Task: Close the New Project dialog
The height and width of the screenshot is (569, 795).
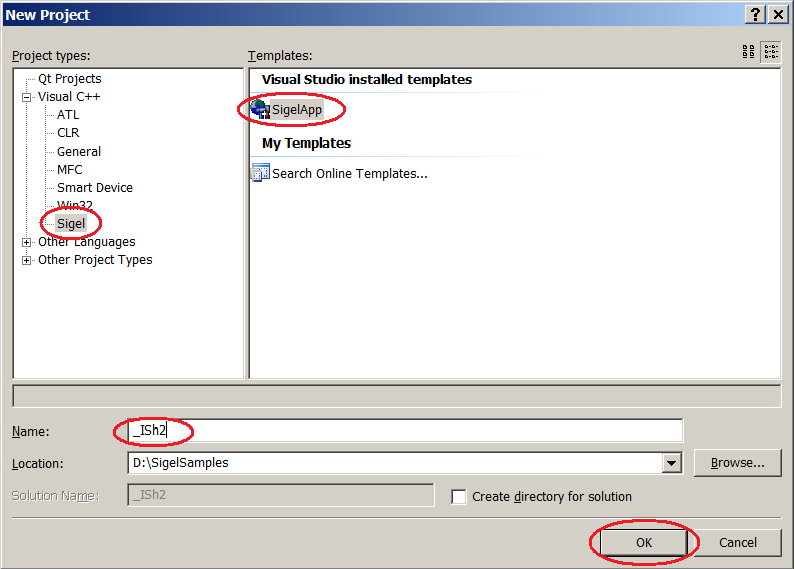Action: point(778,14)
